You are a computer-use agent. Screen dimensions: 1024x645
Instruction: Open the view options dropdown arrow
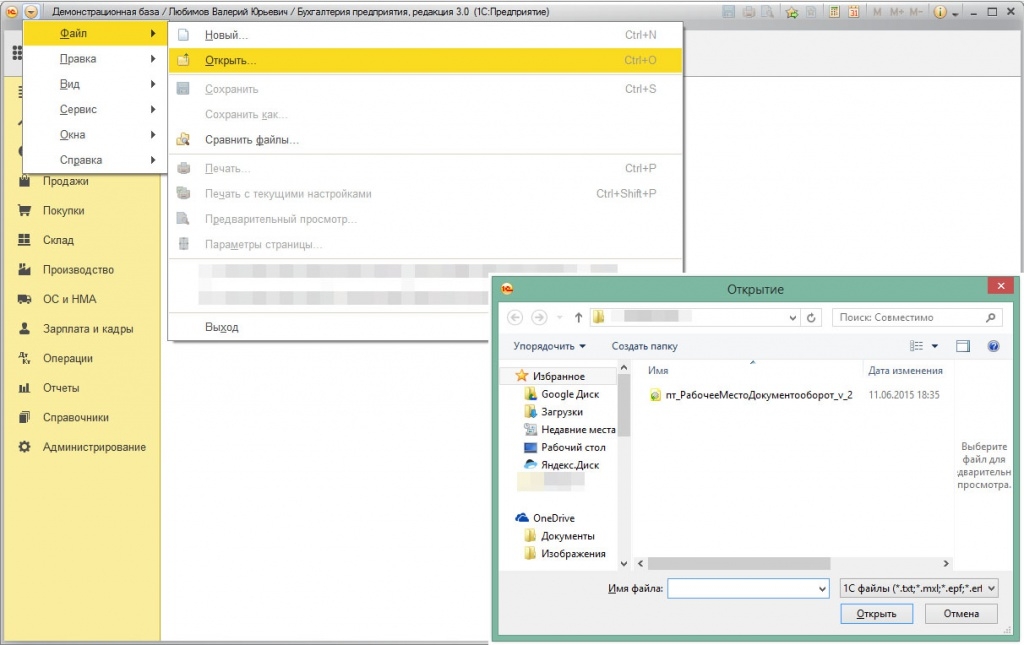tap(935, 346)
